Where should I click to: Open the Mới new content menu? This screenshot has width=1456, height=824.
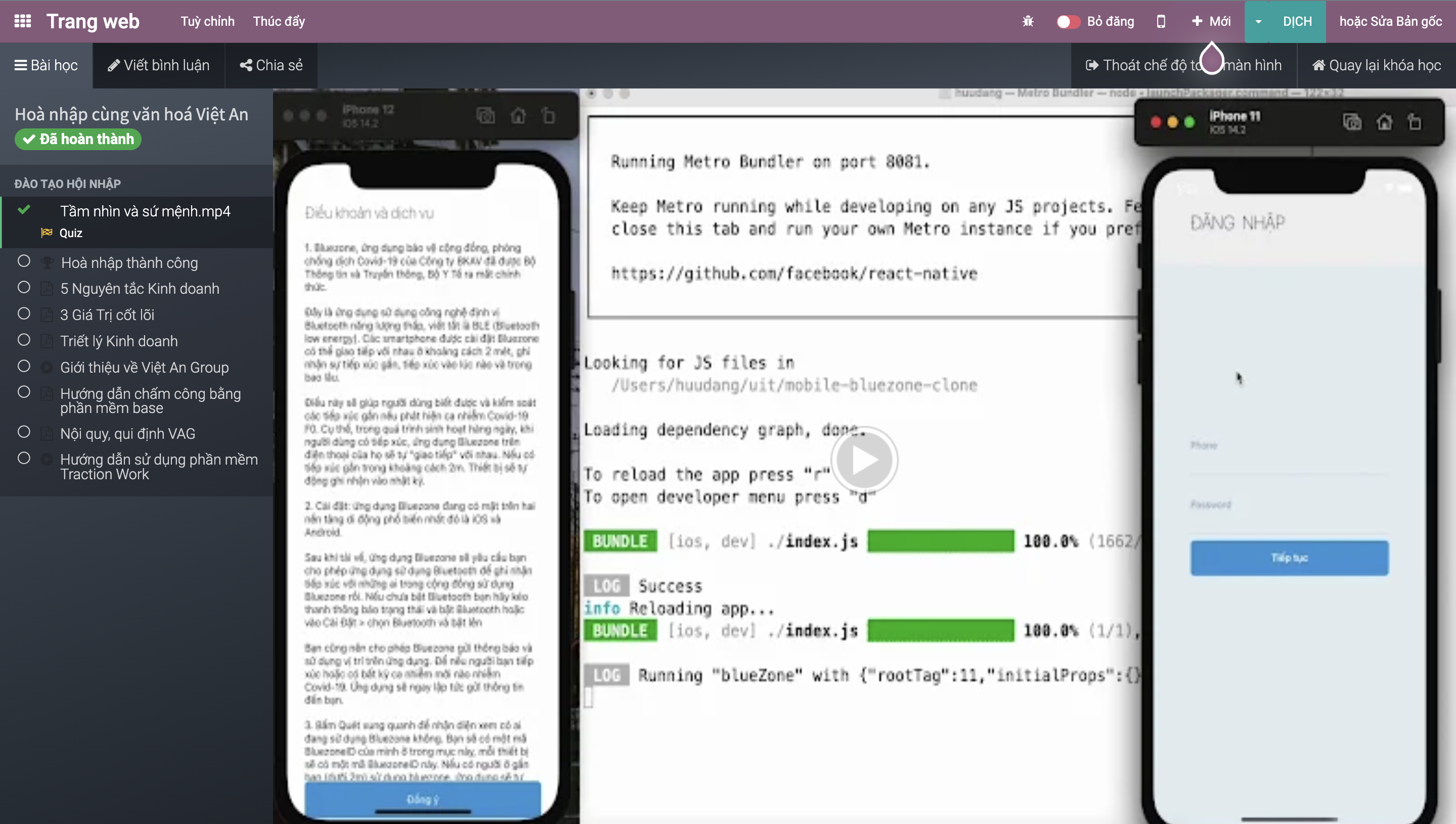click(1211, 22)
